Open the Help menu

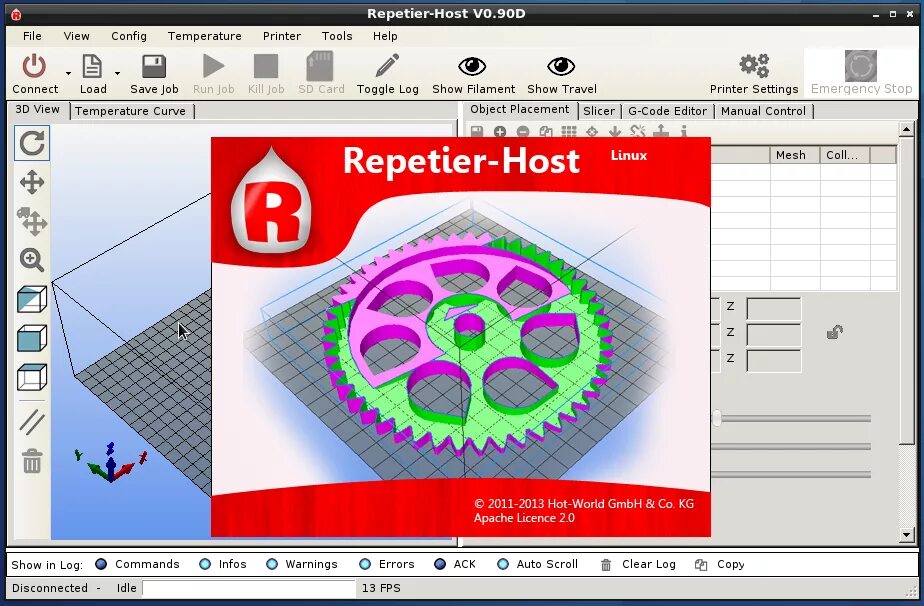[x=385, y=36]
